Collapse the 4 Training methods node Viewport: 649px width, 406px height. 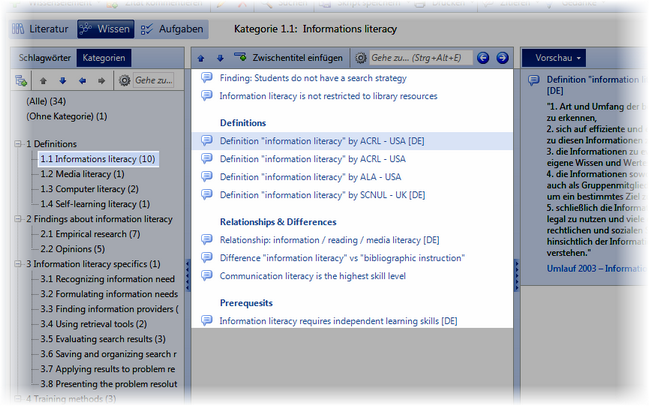18,399
